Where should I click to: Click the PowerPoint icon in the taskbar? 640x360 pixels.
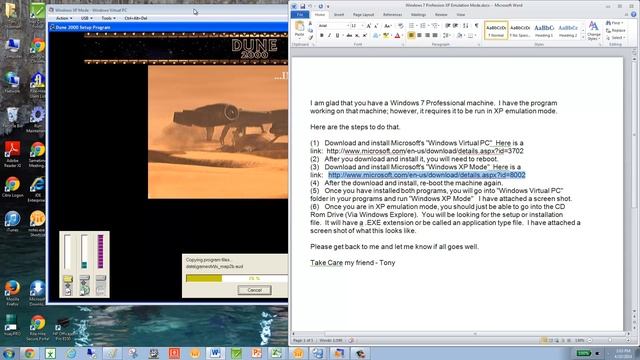click(257, 353)
